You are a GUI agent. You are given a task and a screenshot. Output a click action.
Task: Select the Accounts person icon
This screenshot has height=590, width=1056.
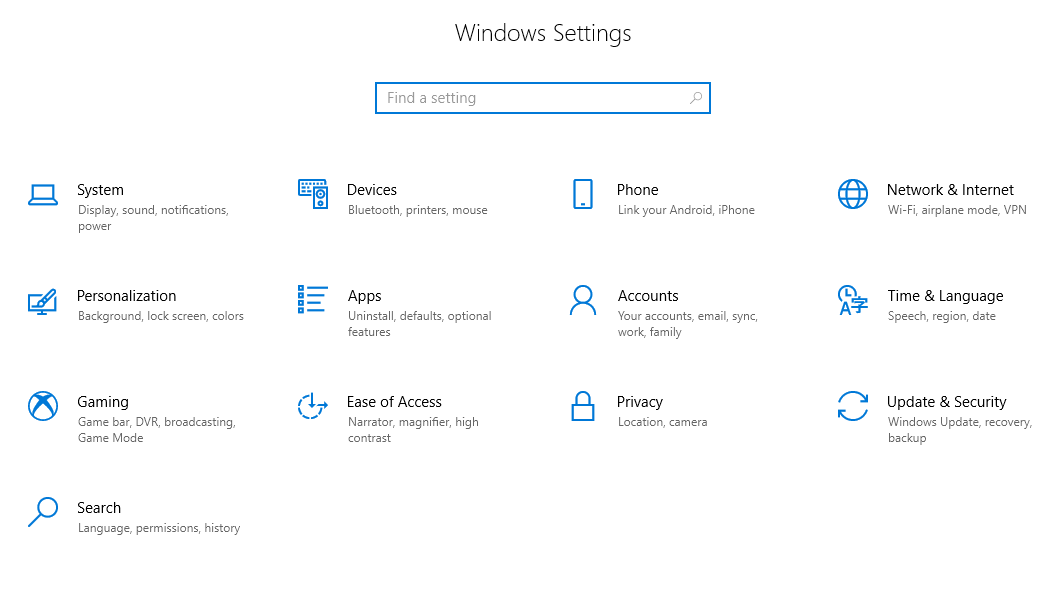(x=583, y=300)
